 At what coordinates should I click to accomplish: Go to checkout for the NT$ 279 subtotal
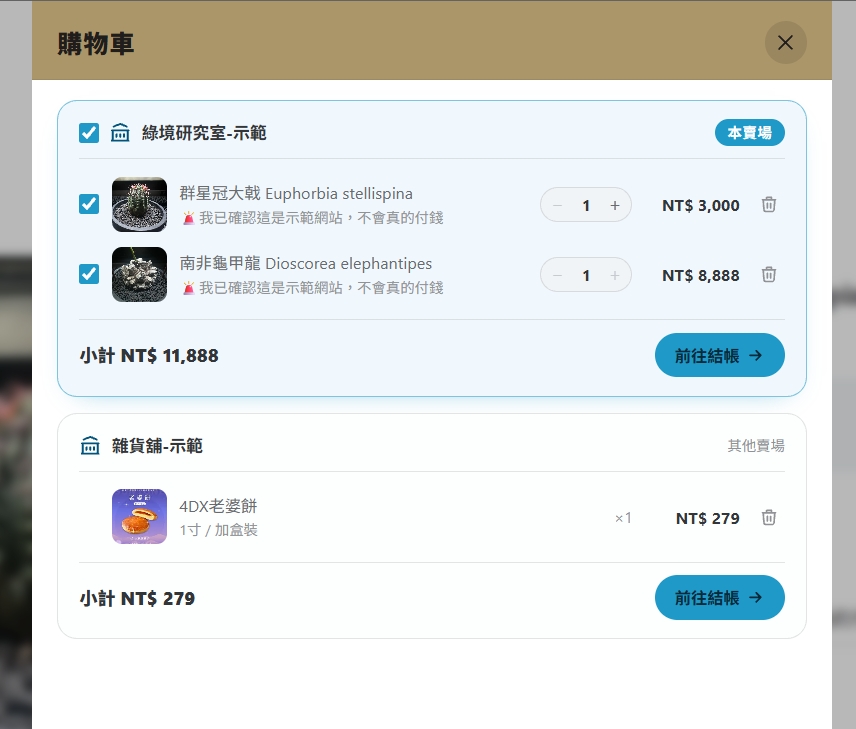point(720,597)
